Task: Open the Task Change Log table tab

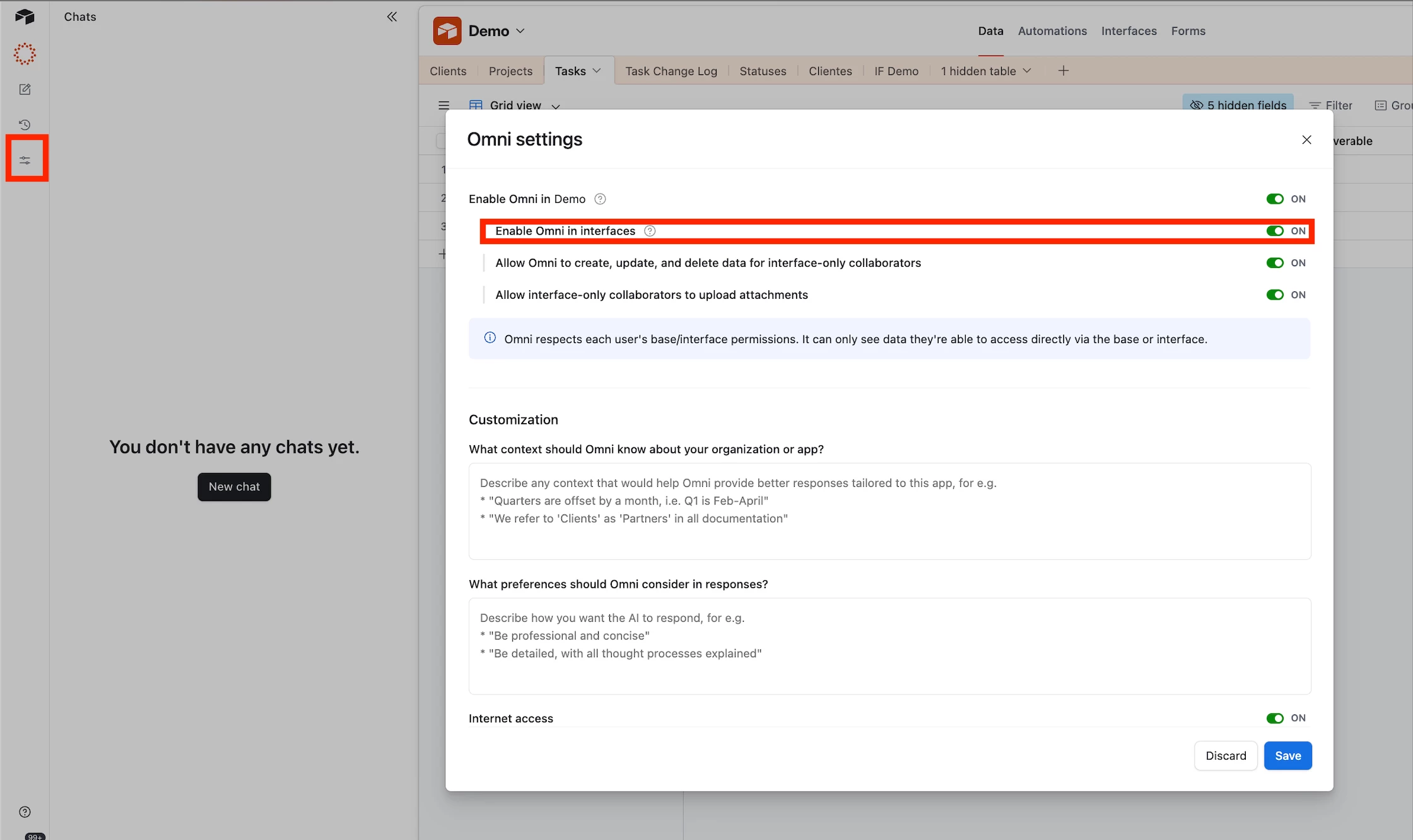Action: (671, 71)
